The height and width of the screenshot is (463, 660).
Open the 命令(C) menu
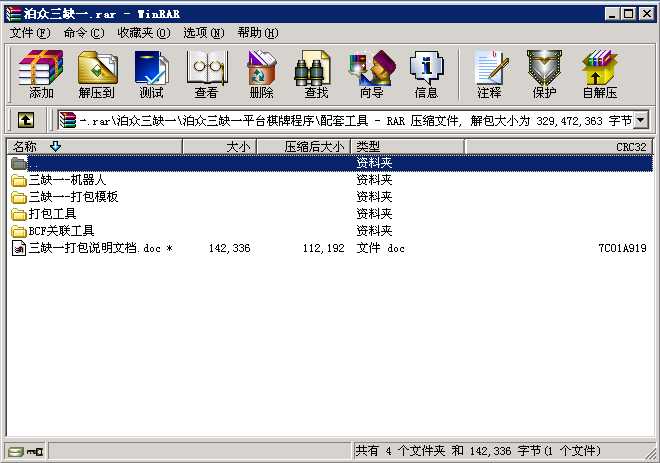(84, 33)
